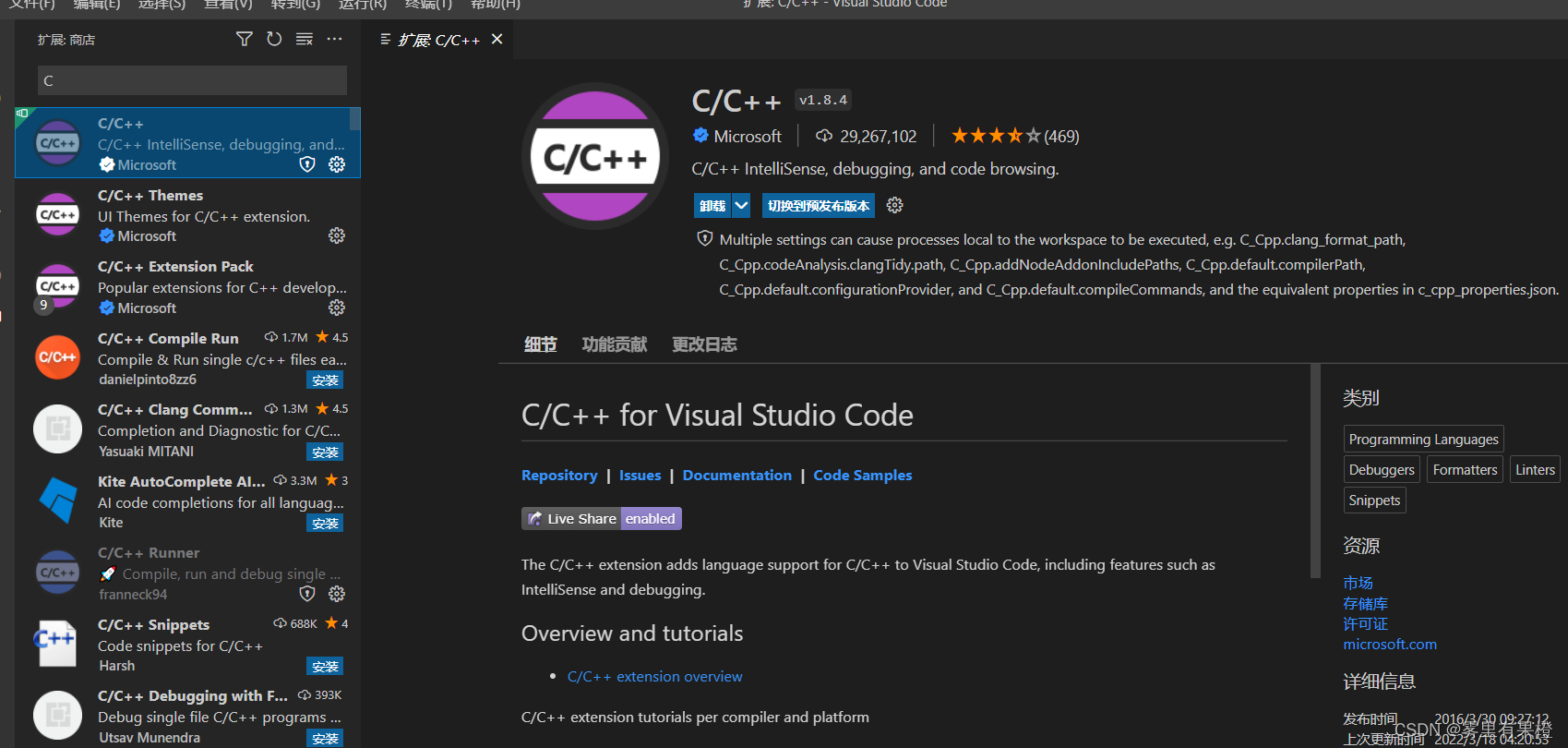Click Debuggers category tag
The height and width of the screenshot is (748, 1568).
tap(1382, 469)
